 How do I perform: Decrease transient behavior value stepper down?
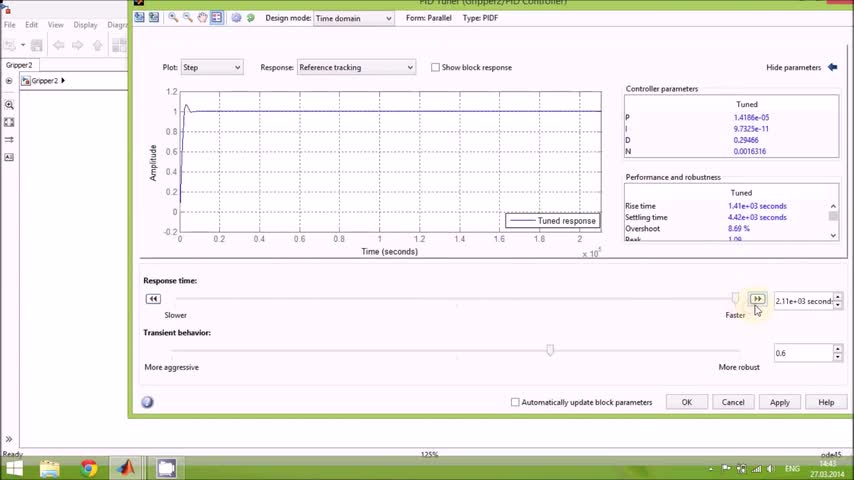coord(838,357)
